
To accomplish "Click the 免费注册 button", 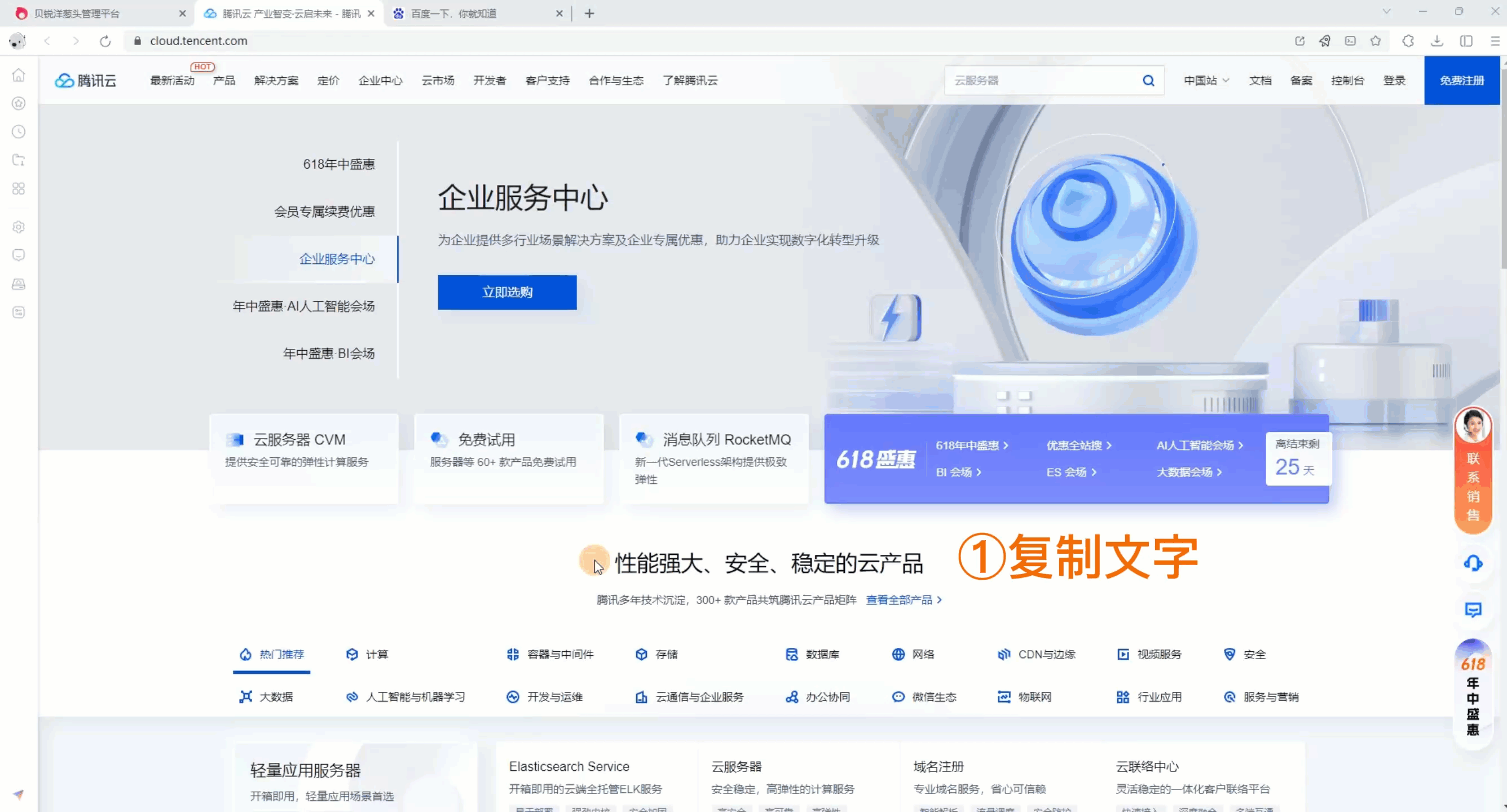I will 1461,81.
